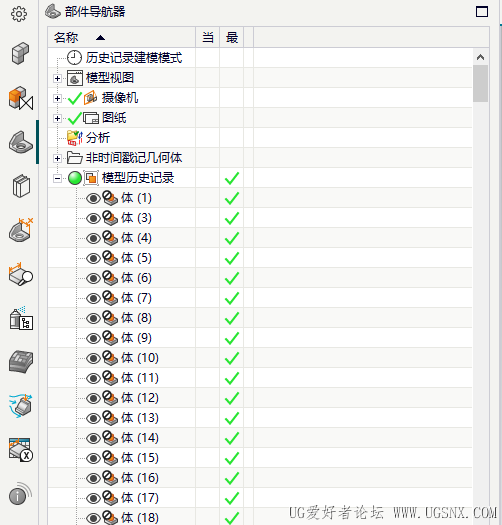502x525 pixels.
Task: Click the 分析 folder icon
Action: 75,138
